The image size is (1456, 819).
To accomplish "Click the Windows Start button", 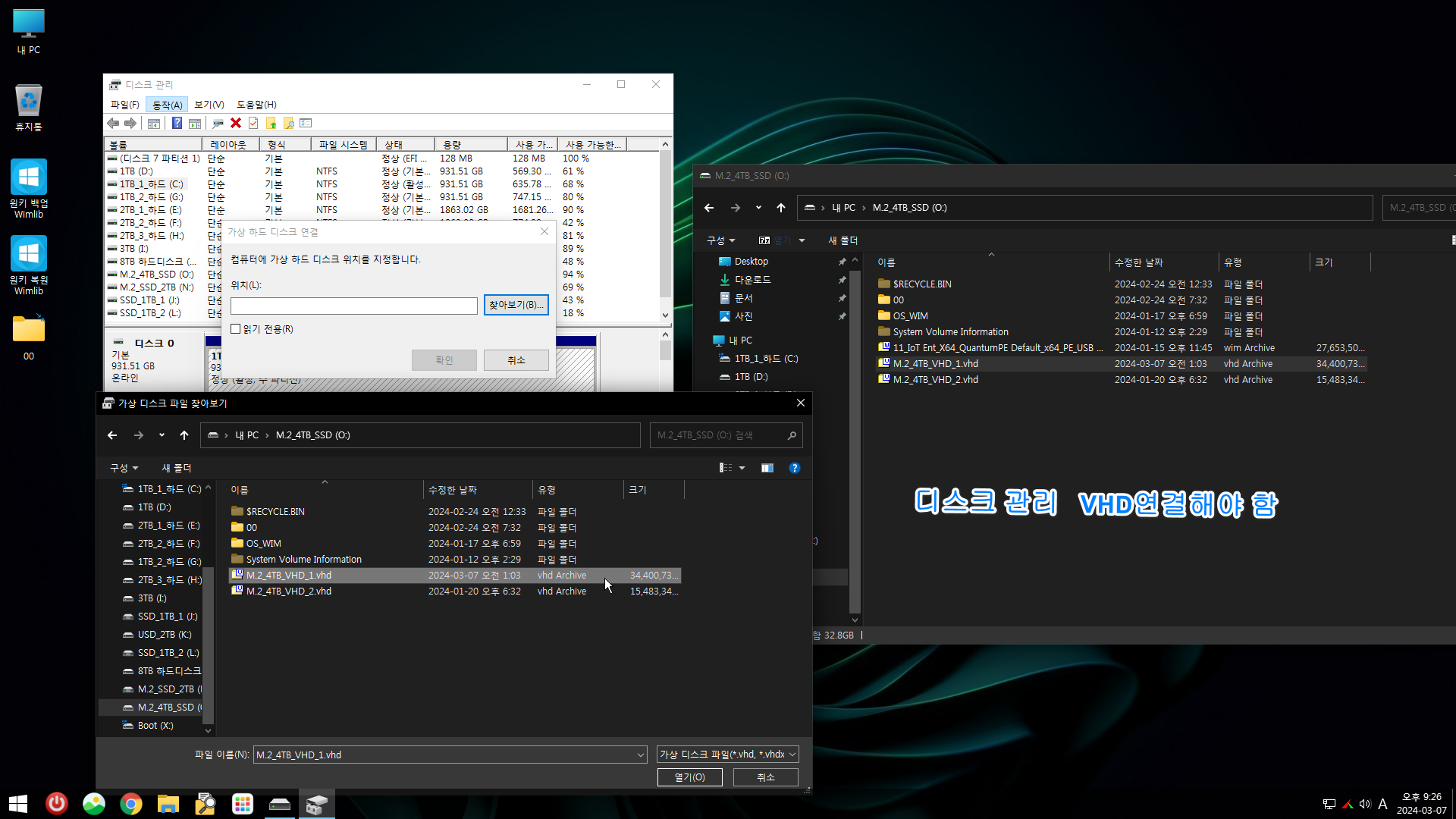I will coord(18,803).
